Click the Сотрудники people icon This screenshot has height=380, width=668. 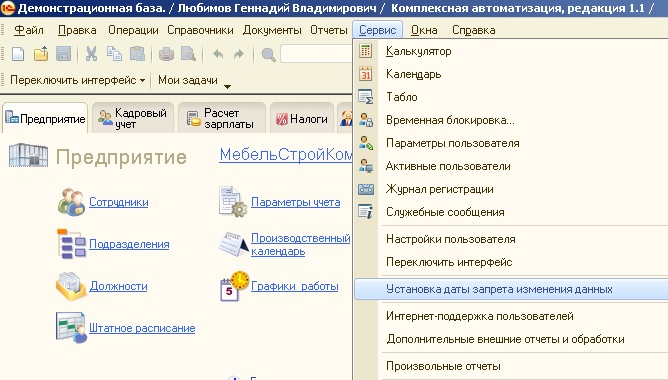click(71, 202)
